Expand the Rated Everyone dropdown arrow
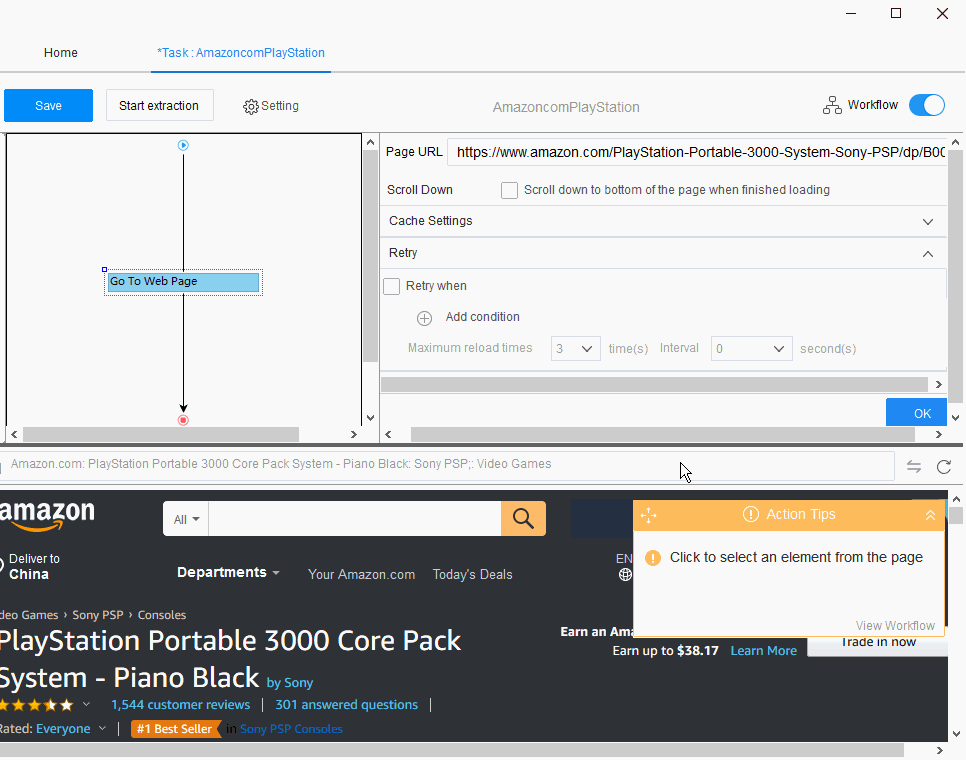 [102, 729]
